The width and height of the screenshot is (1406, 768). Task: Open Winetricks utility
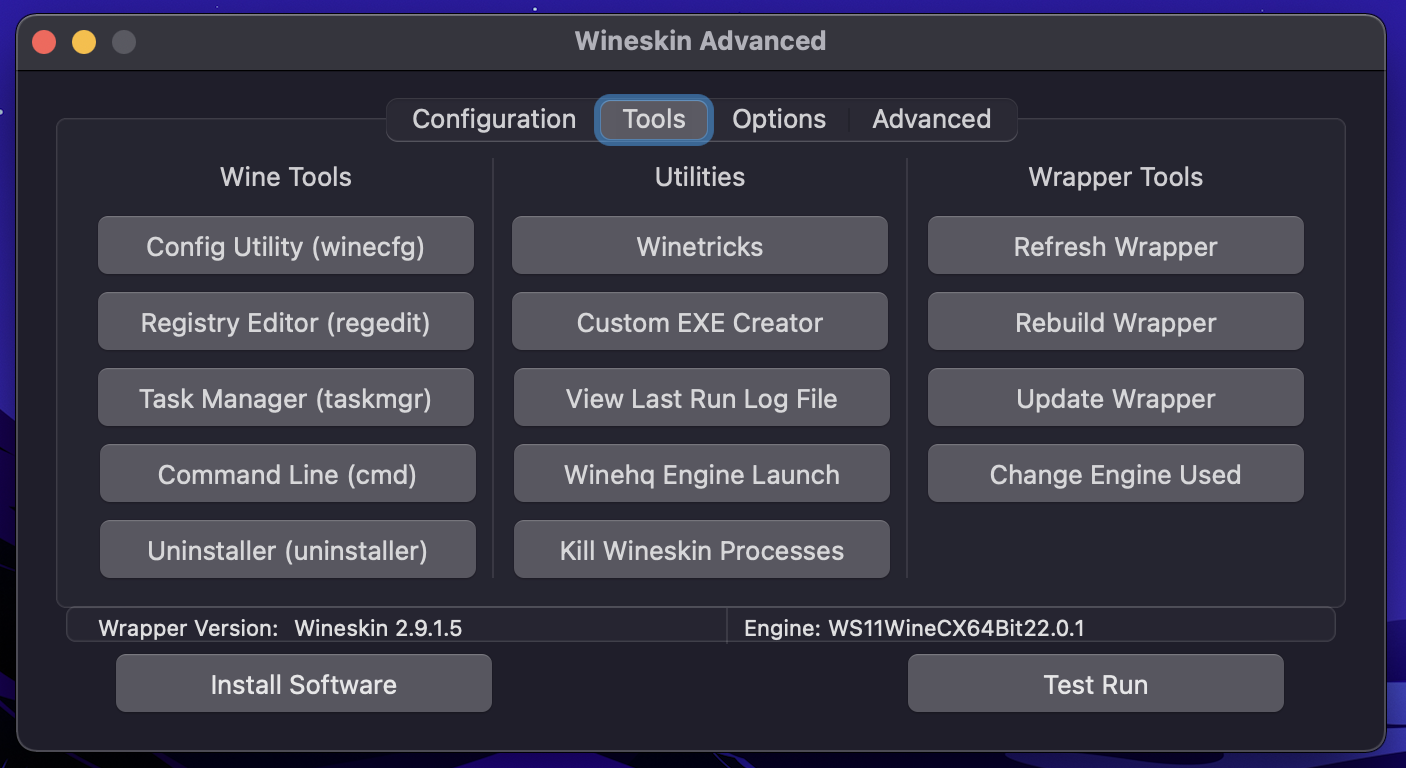pos(700,246)
